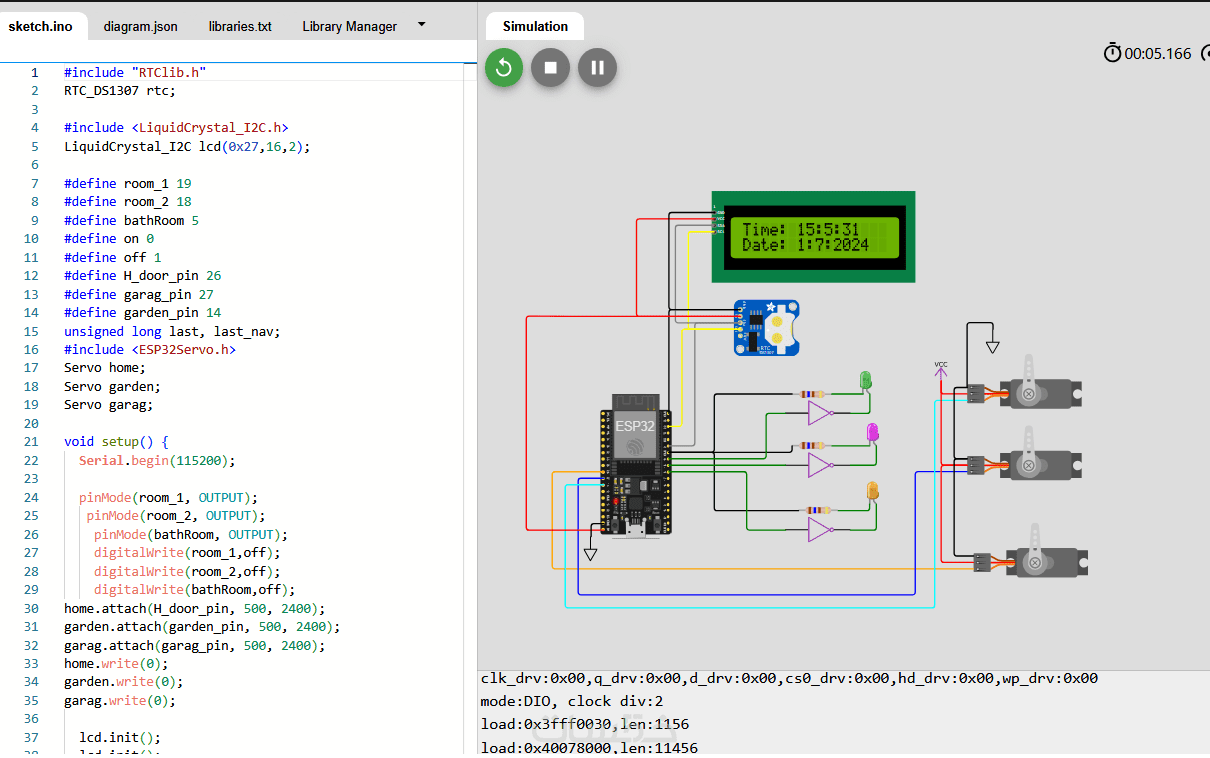Click the '#define room_1 19' line
Image resolution: width=1210 pixels, height=758 pixels.
(x=127, y=183)
